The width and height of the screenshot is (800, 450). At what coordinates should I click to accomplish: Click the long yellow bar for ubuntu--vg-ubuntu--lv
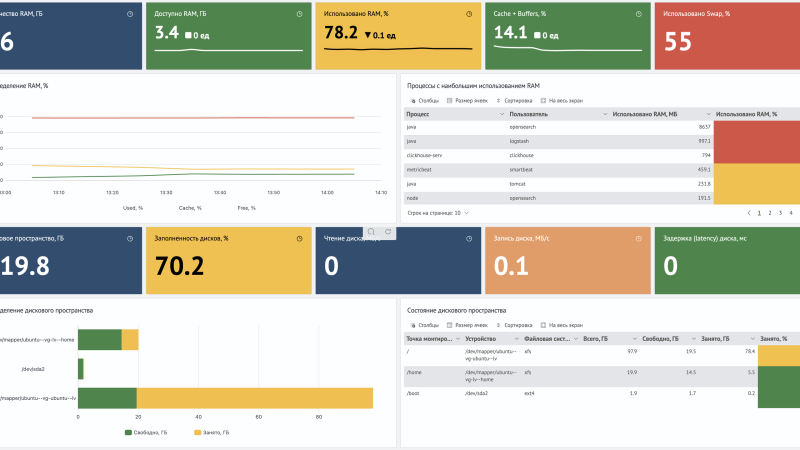click(x=255, y=398)
